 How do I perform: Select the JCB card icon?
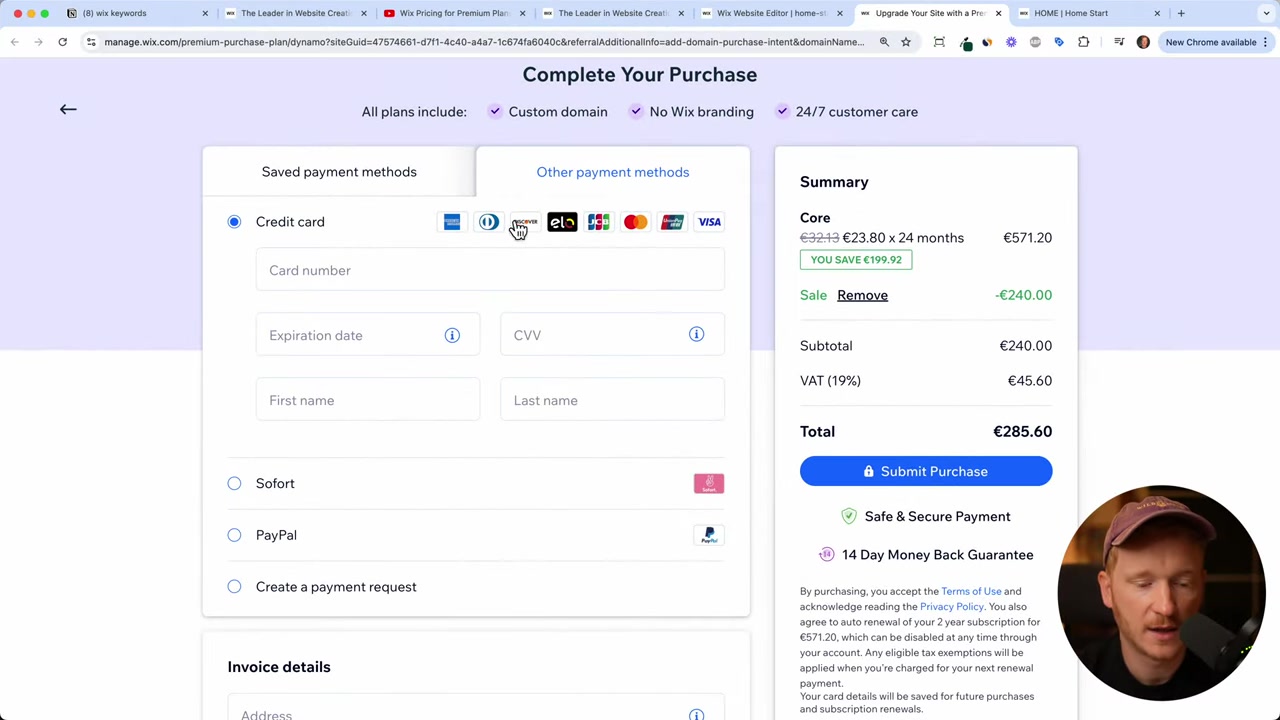598,222
